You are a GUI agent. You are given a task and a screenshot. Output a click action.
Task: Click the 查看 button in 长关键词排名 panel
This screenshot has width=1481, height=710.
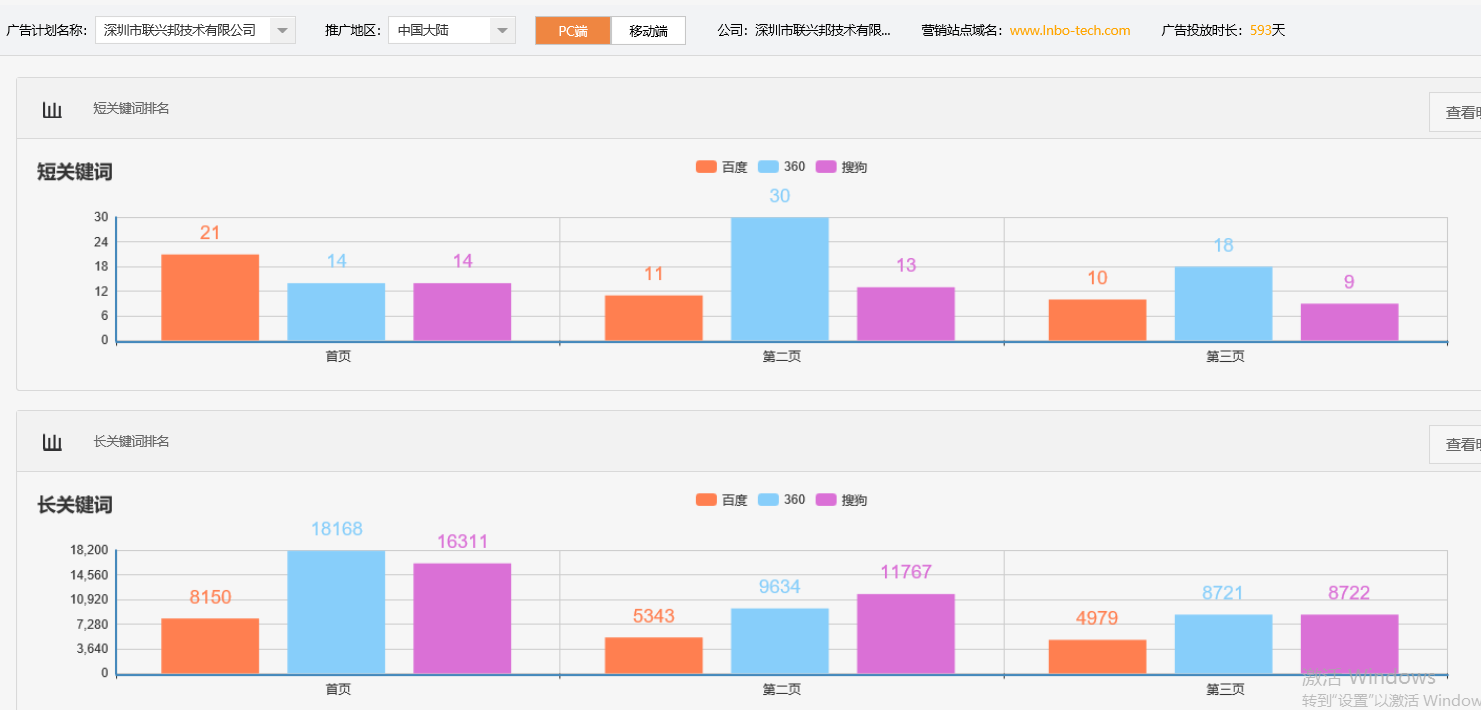click(1456, 445)
